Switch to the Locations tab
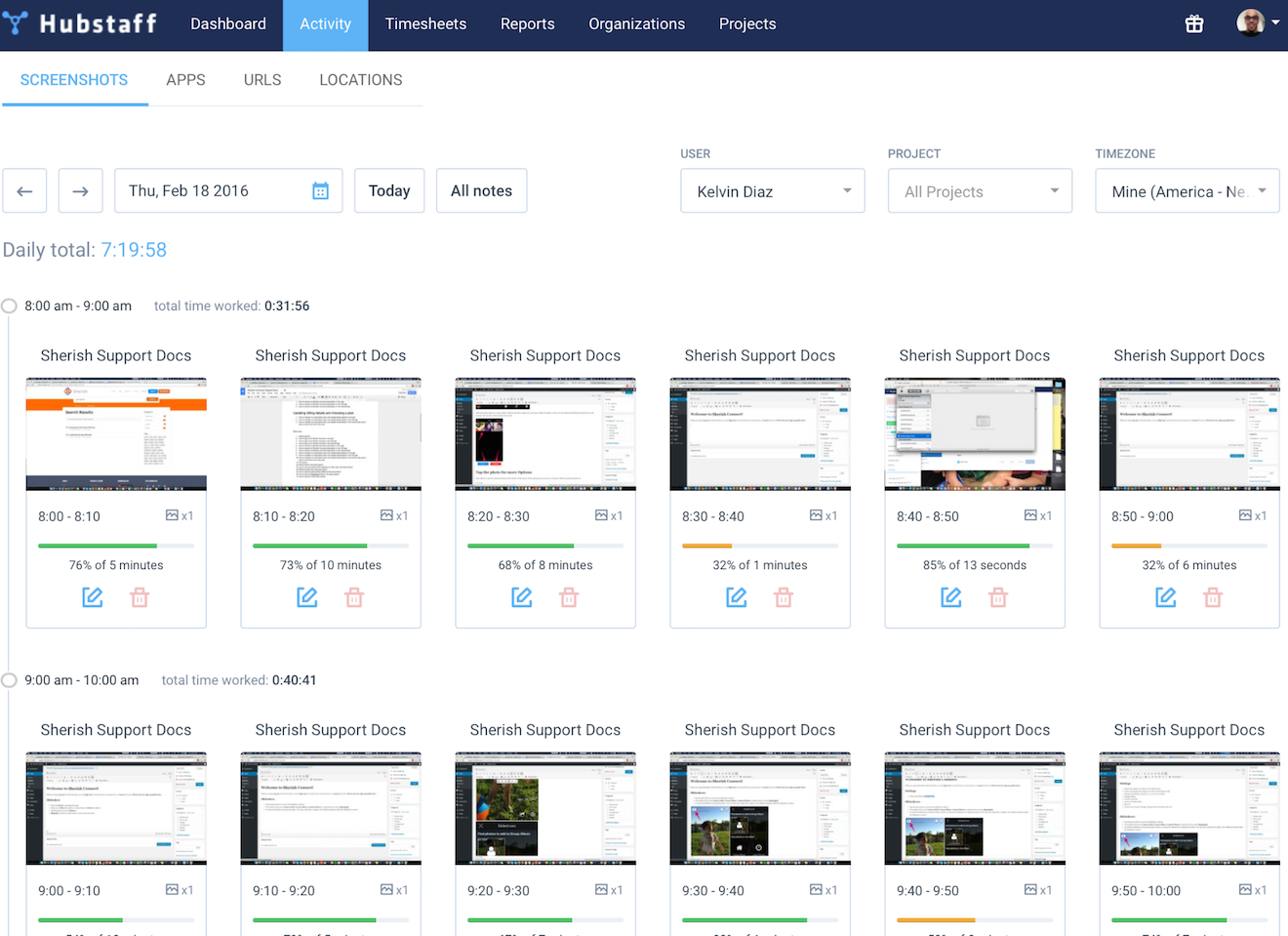This screenshot has width=1288, height=936. coord(361,80)
